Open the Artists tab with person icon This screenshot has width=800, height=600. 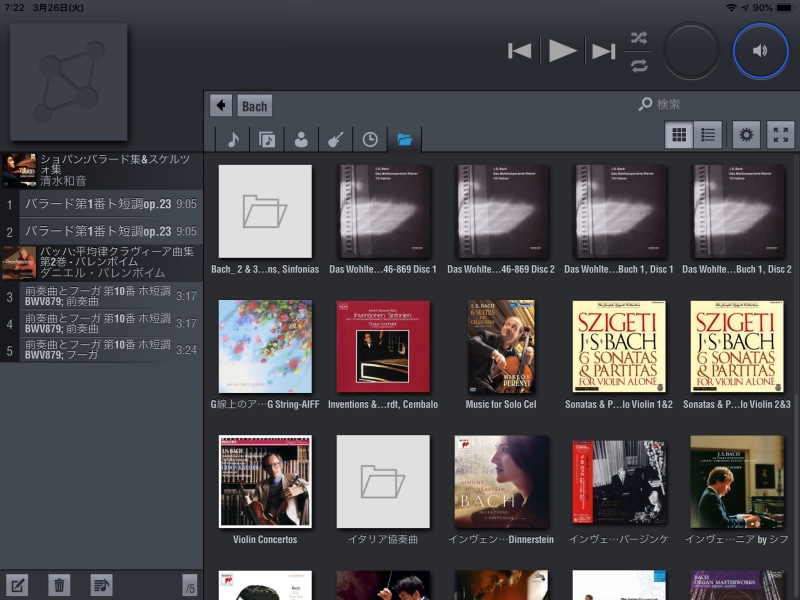[301, 139]
